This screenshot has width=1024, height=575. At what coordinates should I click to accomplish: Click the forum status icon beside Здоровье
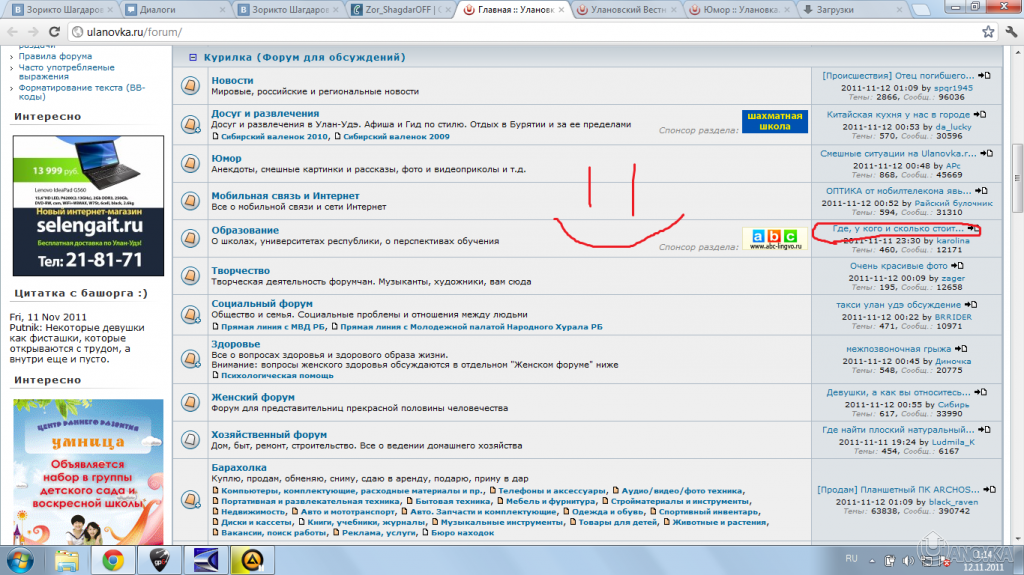pyautogui.click(x=191, y=359)
